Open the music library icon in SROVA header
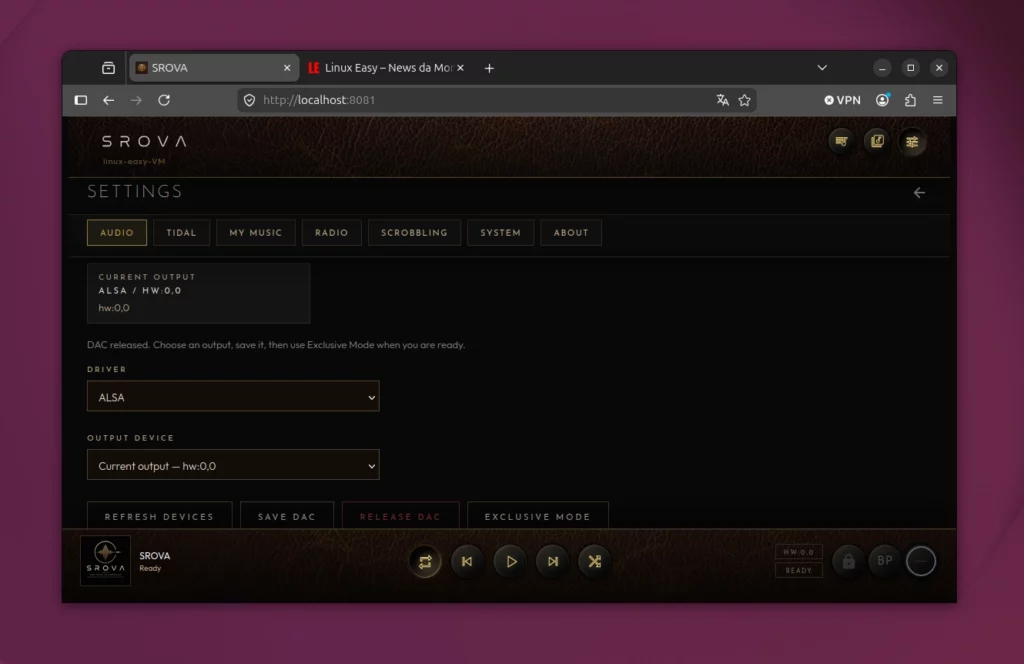This screenshot has width=1024, height=664. tap(876, 141)
